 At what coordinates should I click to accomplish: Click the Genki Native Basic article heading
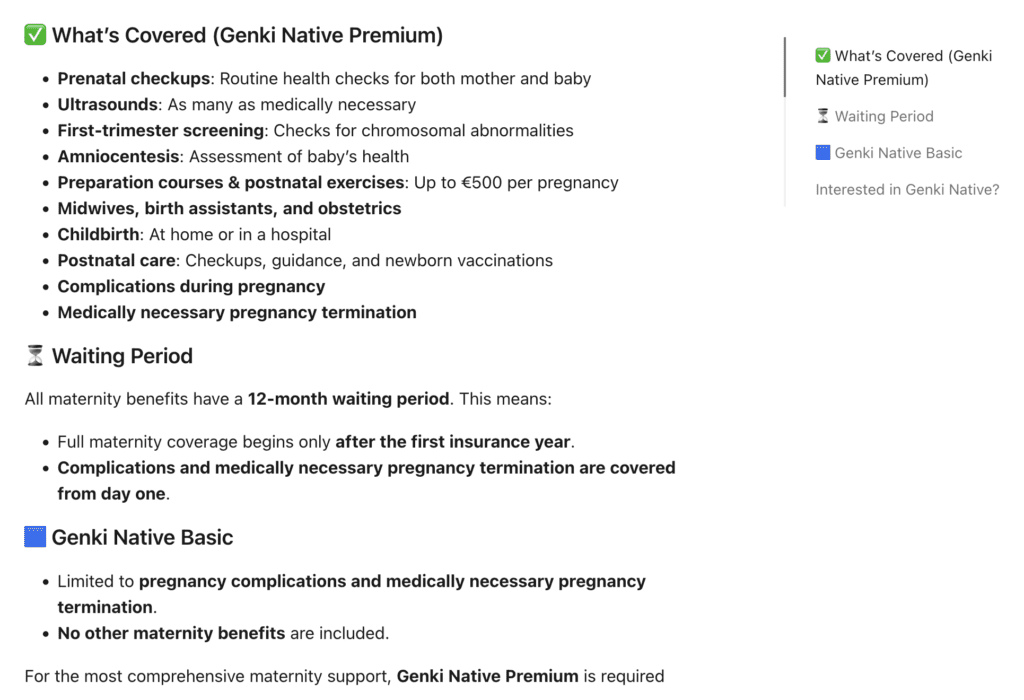click(x=142, y=537)
